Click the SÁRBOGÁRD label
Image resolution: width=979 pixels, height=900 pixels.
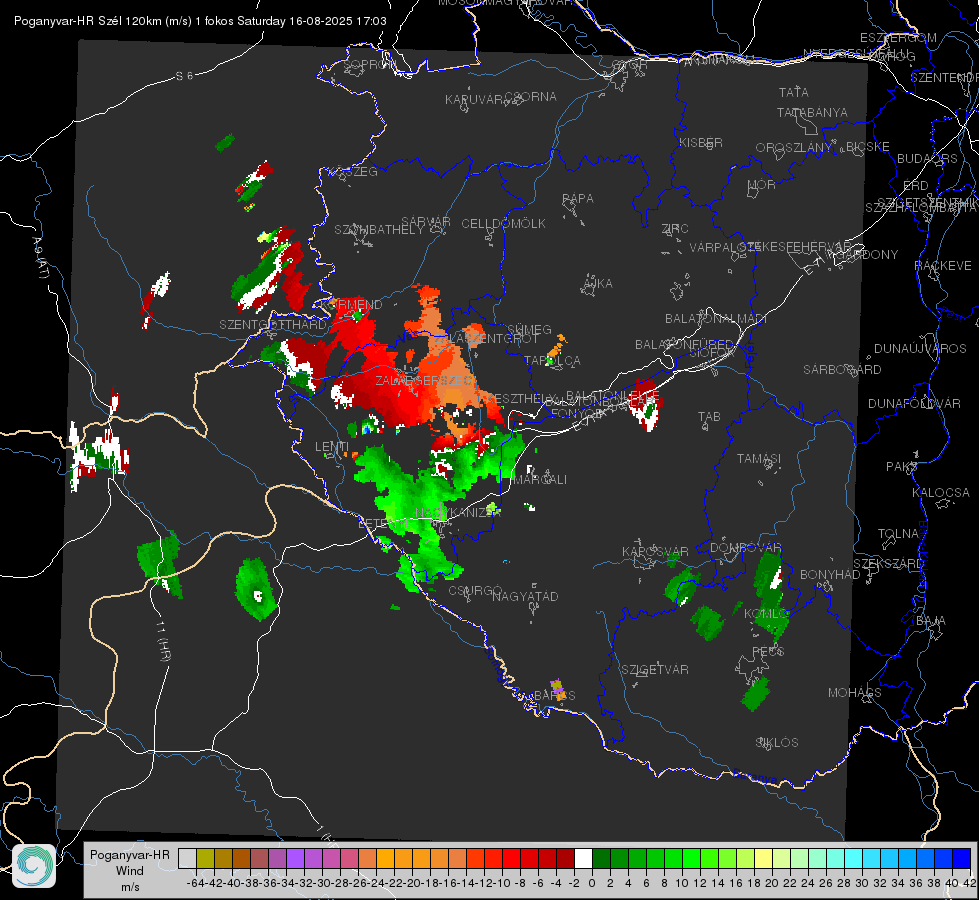coord(842,370)
